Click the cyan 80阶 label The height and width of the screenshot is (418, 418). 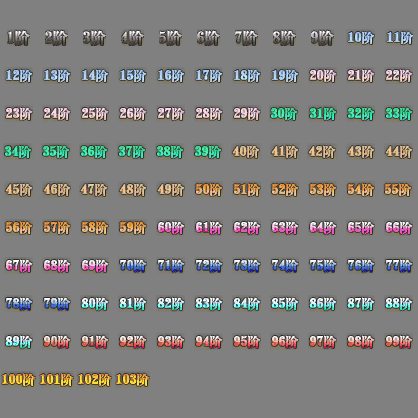tap(94, 304)
